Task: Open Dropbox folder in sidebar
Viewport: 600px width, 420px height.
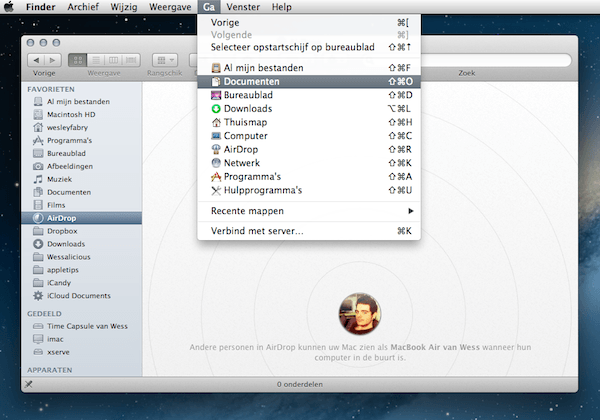Action: (x=82, y=231)
